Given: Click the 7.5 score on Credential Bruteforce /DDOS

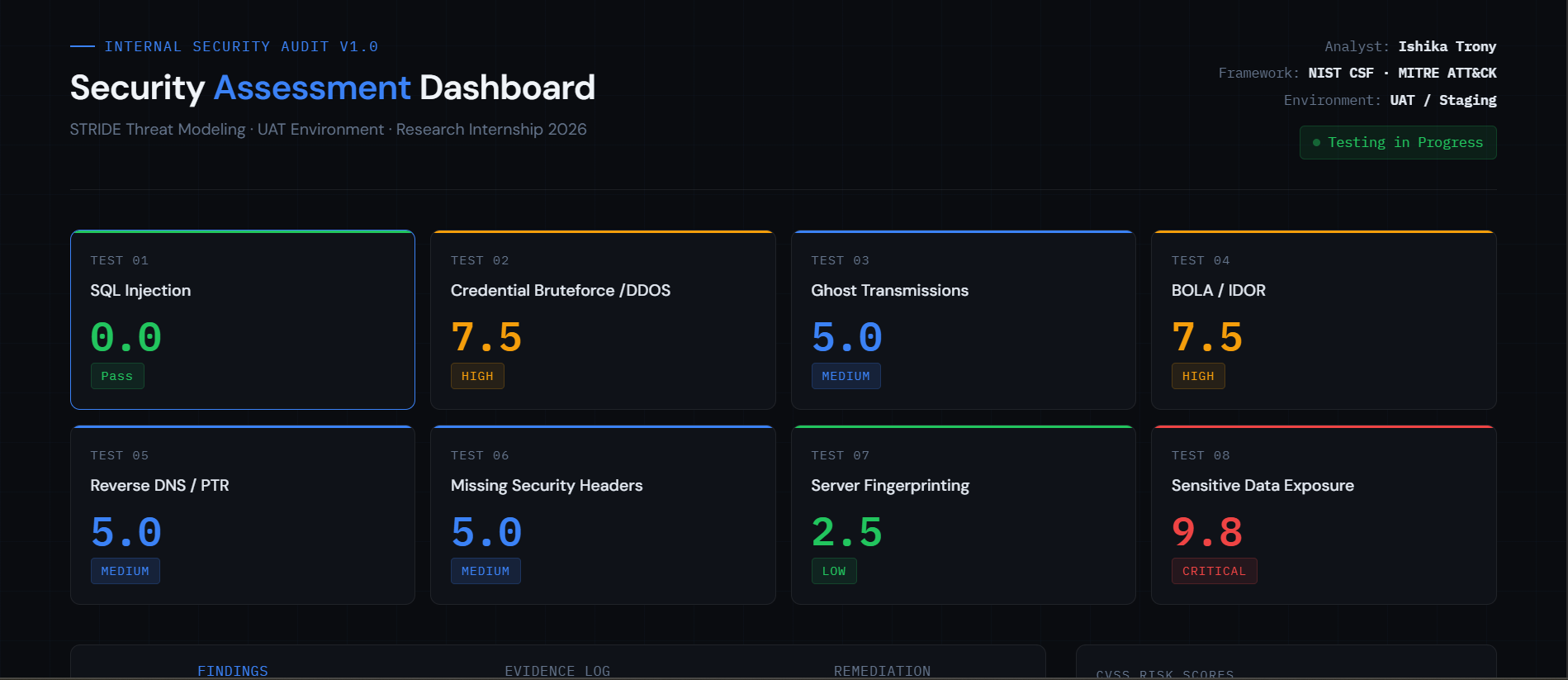Looking at the screenshot, I should tap(486, 337).
